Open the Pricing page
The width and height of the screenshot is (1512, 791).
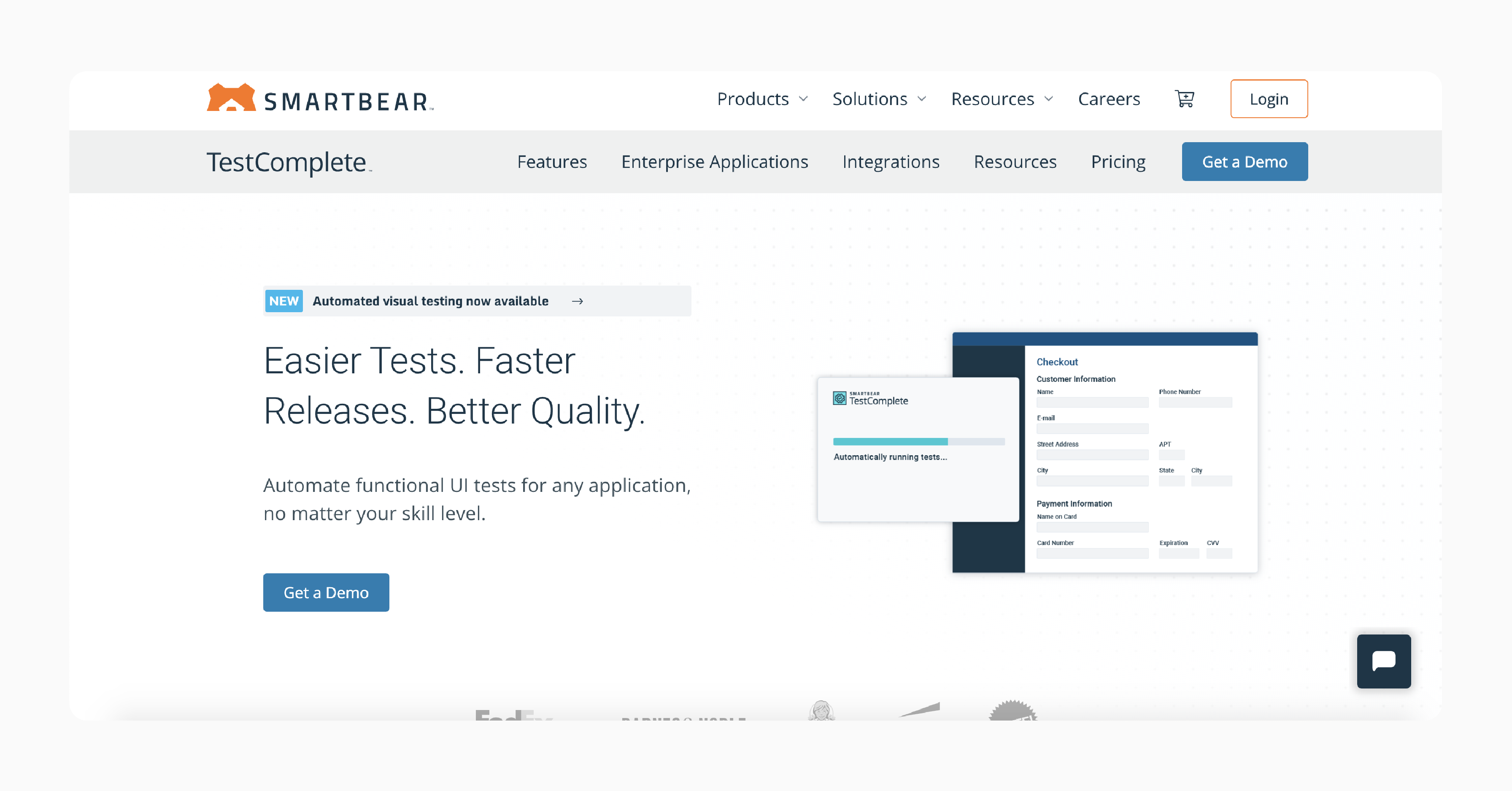[x=1118, y=162]
